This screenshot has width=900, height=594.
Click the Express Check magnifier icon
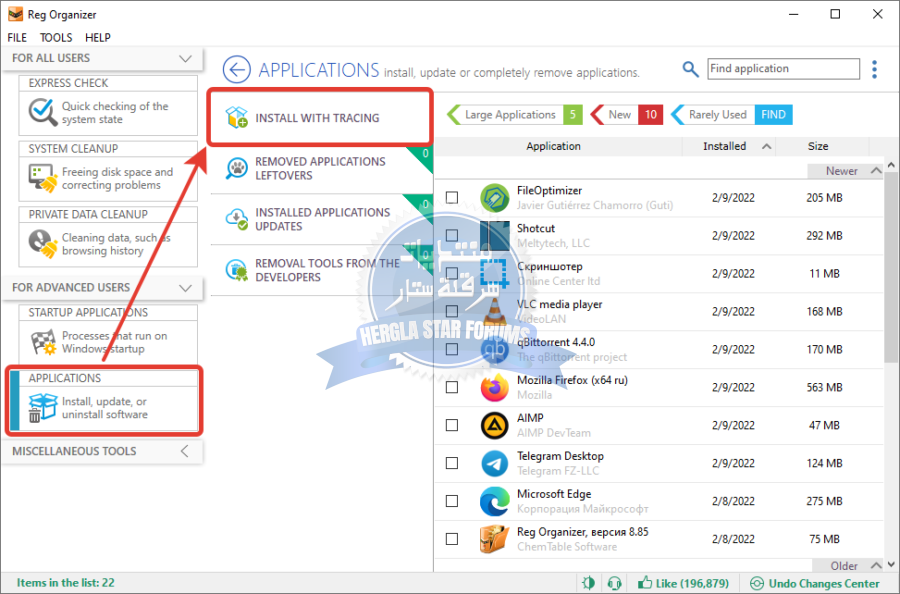(x=42, y=112)
